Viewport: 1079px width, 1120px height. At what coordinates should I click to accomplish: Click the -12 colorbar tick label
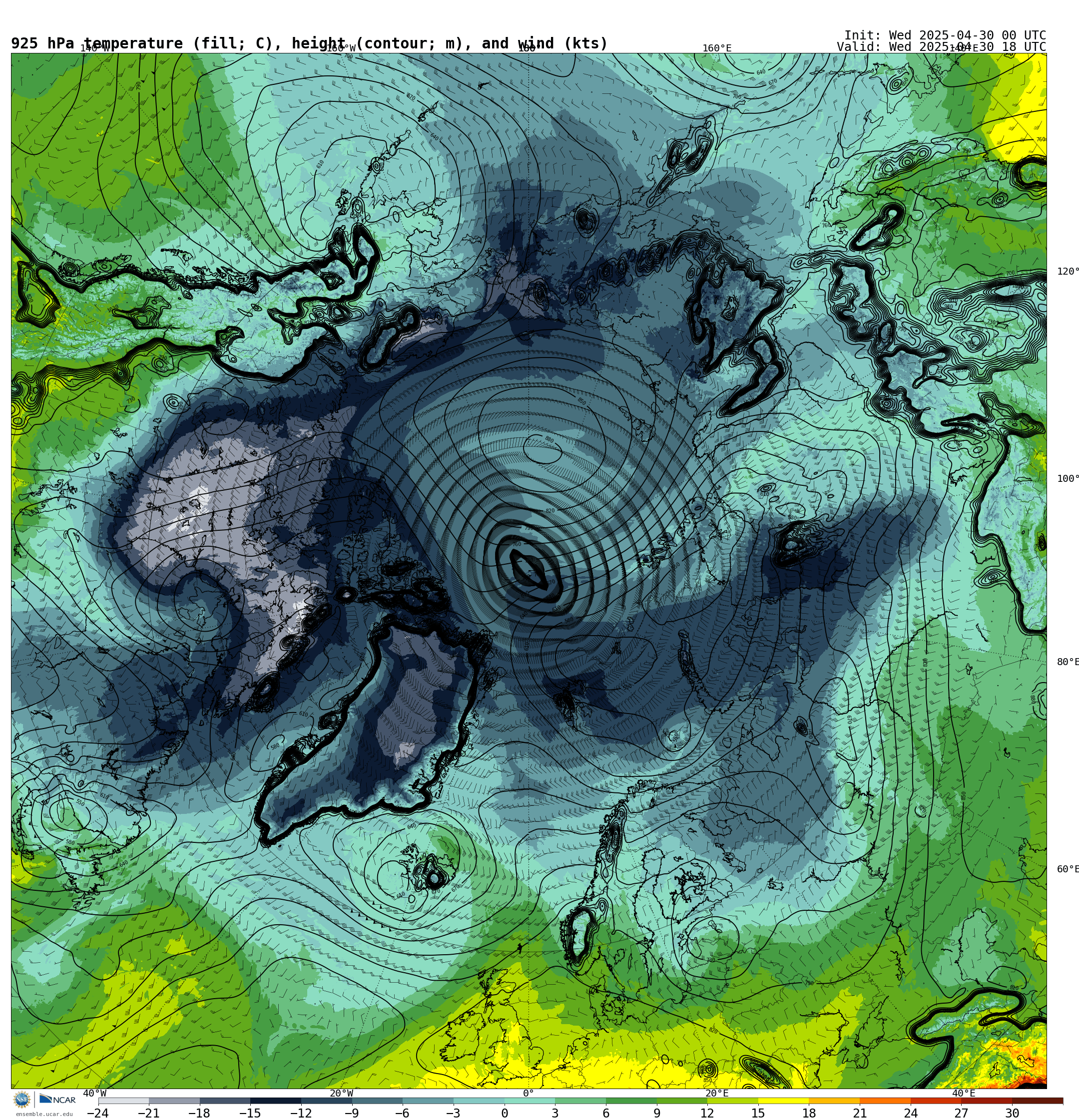301,1113
